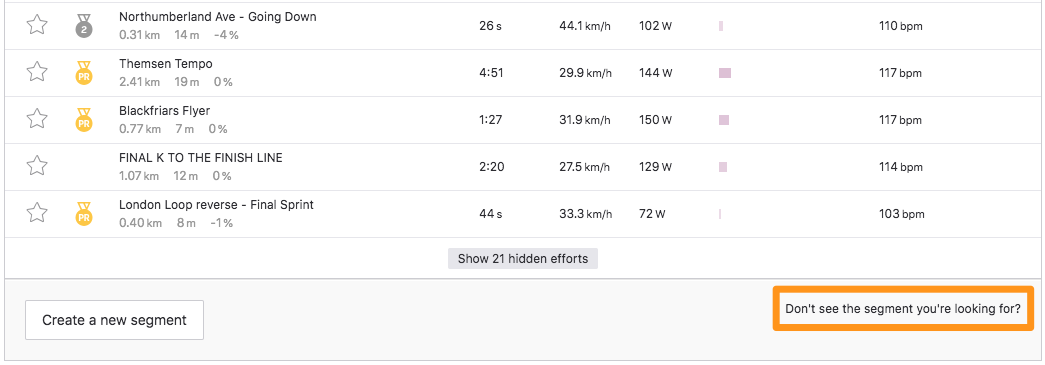This screenshot has height=365, width=1045.
Task: Click the PR medal beside Blackfriars Flyer
Action: pos(84,119)
